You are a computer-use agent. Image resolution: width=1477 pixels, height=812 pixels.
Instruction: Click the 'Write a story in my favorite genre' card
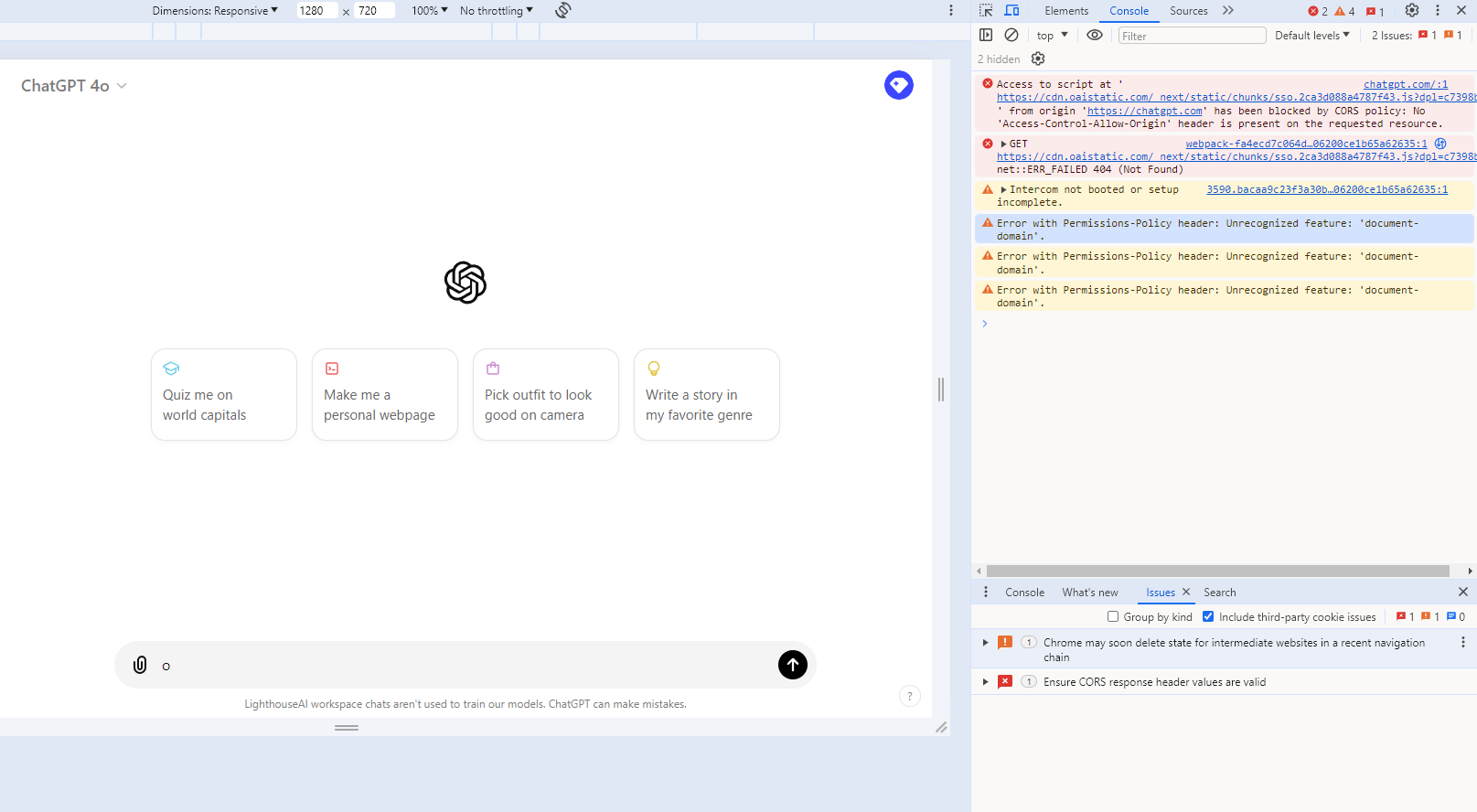[x=707, y=394]
